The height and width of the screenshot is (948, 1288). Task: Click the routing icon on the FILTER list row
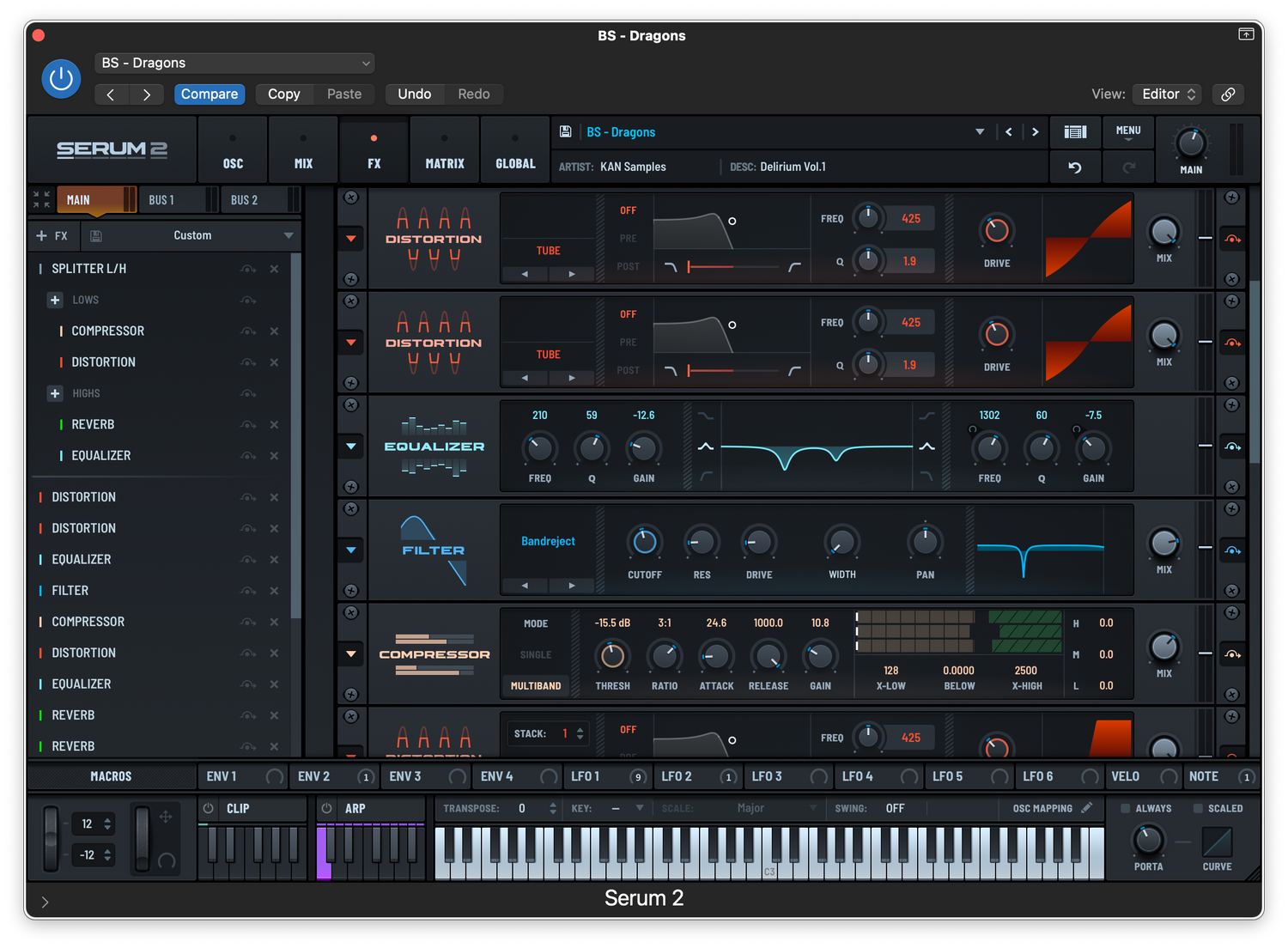[x=248, y=591]
